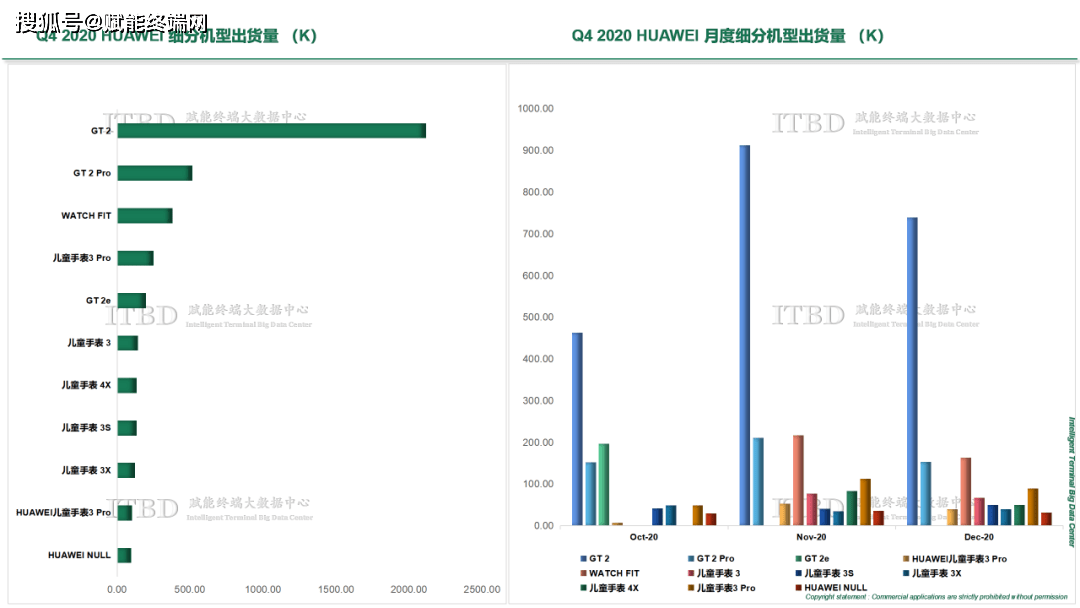Viewport: 1080px width, 608px height.
Task: Click the 'GT 2 Pro' axis label in left chart
Action: pos(92,173)
